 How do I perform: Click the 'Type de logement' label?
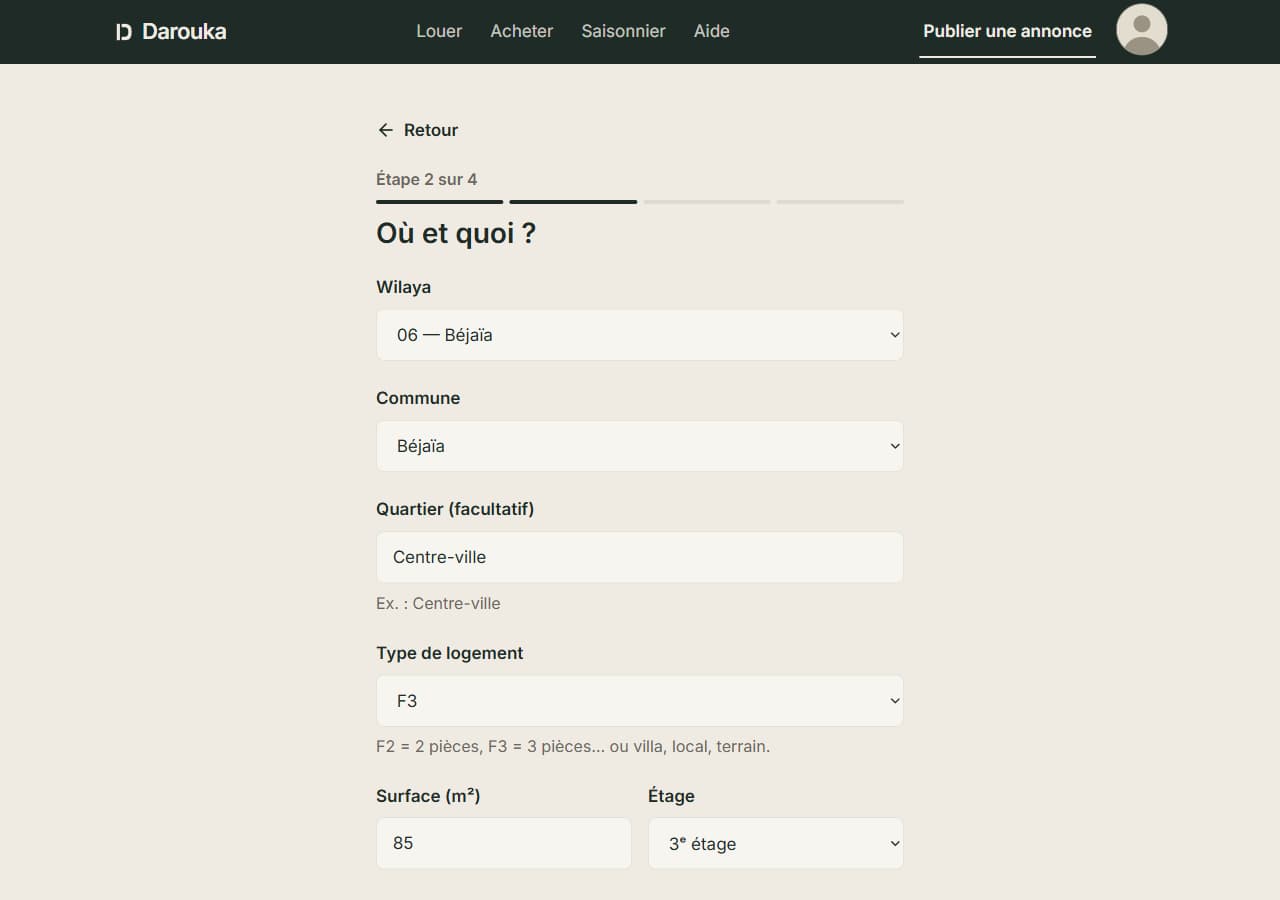click(x=450, y=653)
